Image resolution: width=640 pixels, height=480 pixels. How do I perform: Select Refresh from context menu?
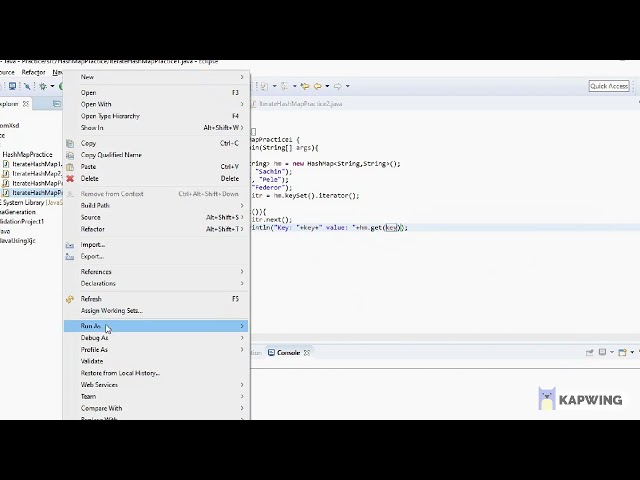(x=156, y=299)
